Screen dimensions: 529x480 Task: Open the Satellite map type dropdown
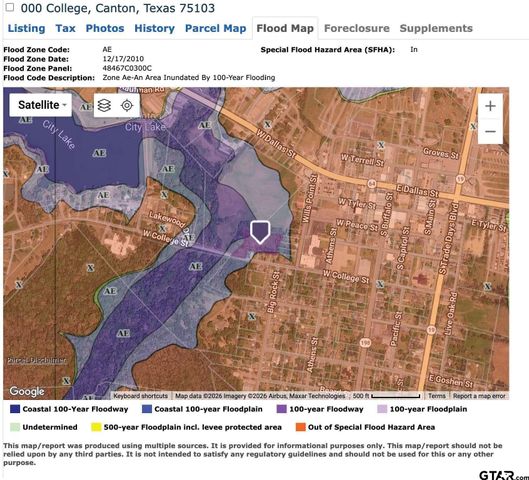click(41, 105)
